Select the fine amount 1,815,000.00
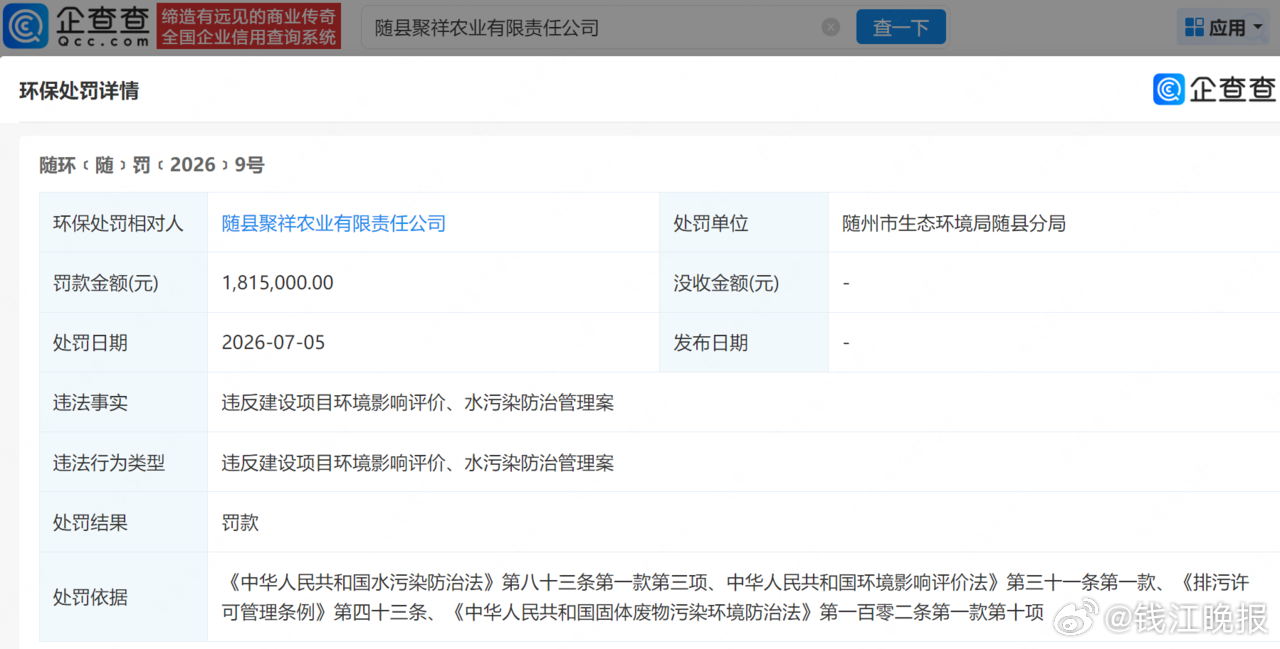This screenshot has height=649, width=1280. 278,283
